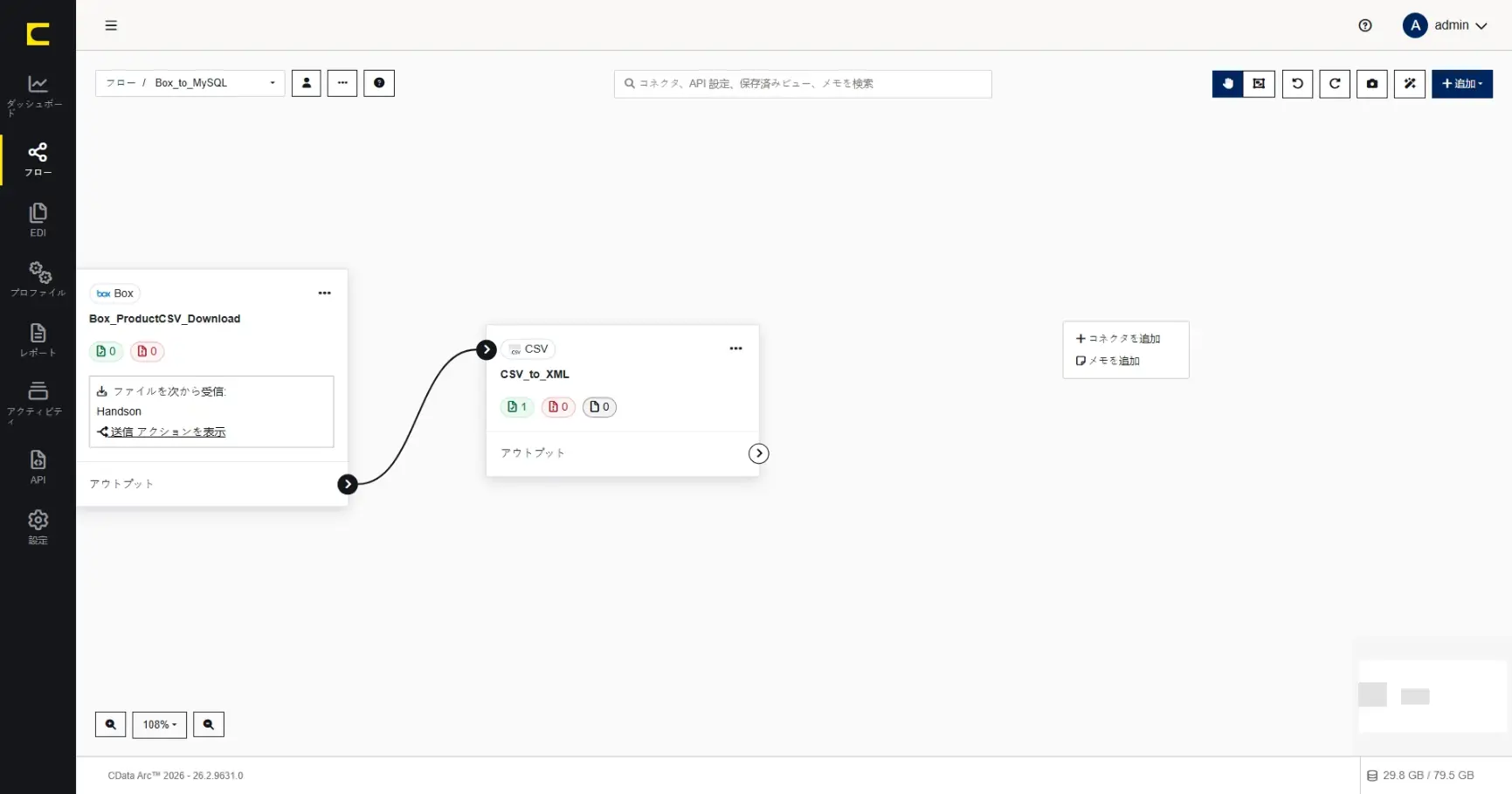The image size is (1512, 794).
Task: Click the red error count on CSV_to_XML
Action: click(x=558, y=407)
